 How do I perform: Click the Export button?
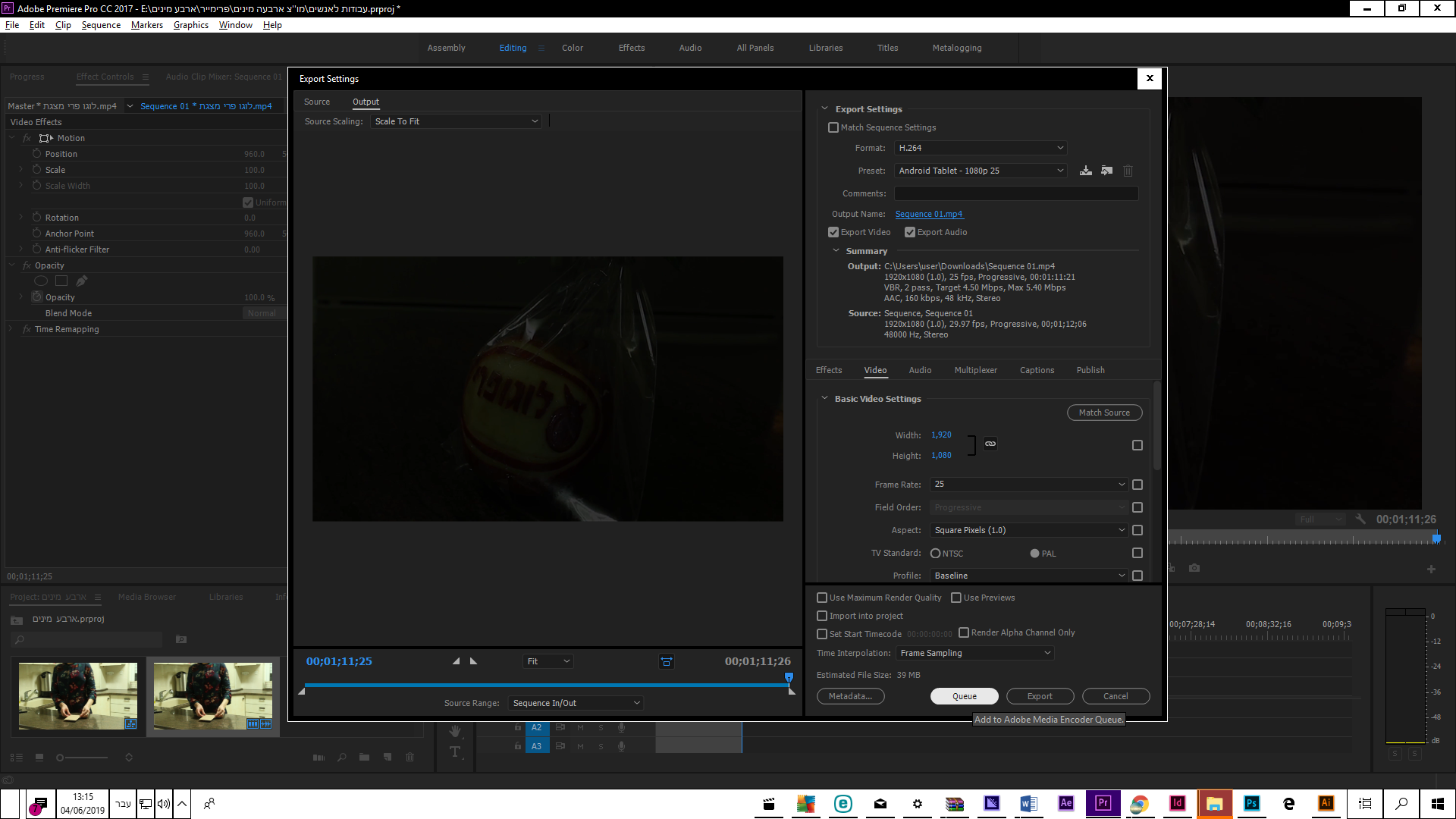click(1040, 696)
